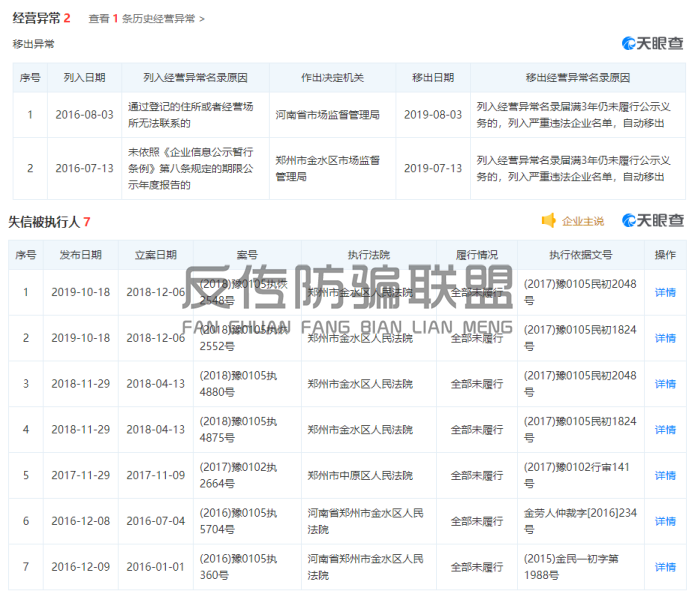This screenshot has width=694, height=599.
Task: Click the 失信被执行人 section heading
Action: (x=45, y=221)
